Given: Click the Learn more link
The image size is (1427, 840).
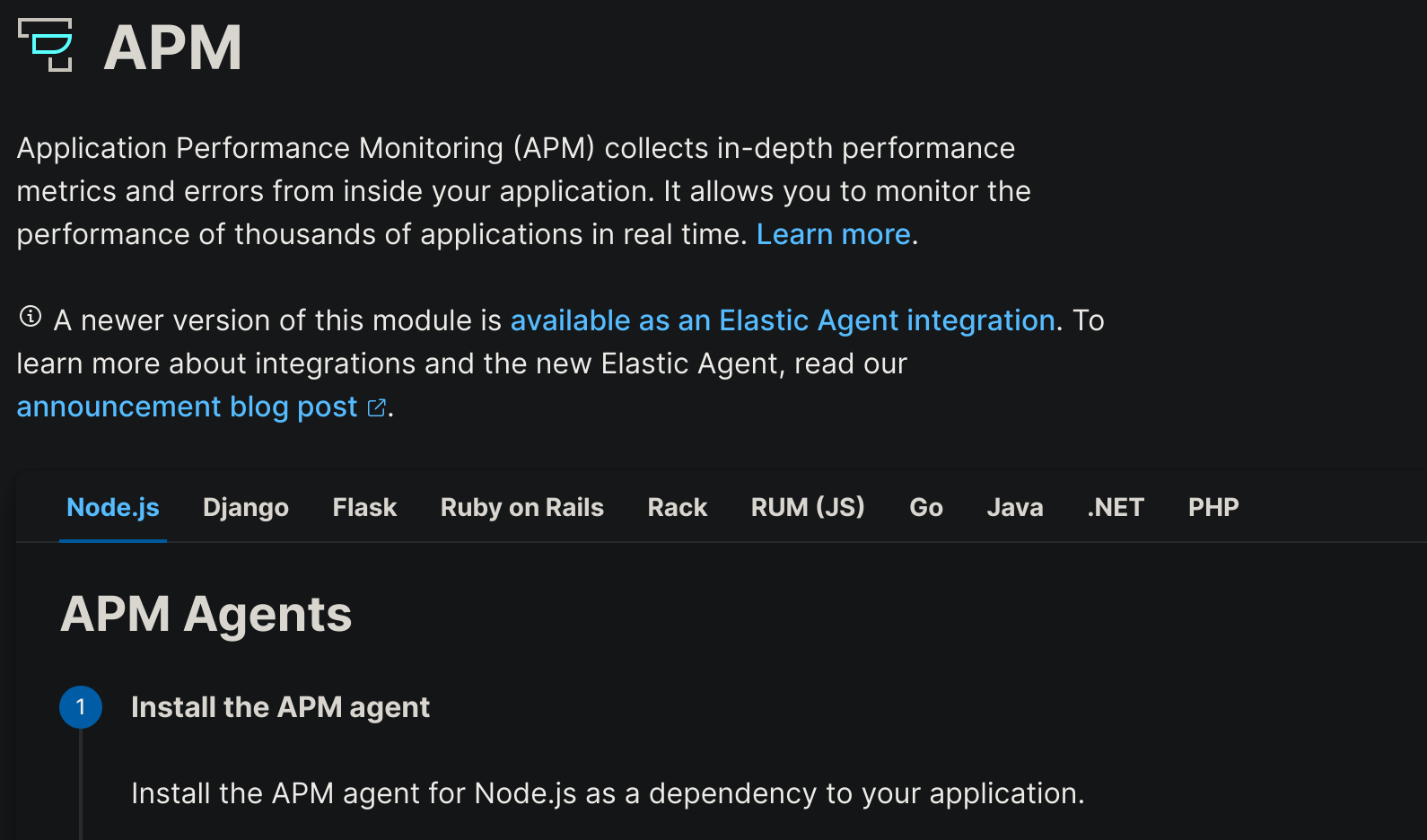Looking at the screenshot, I should click(833, 234).
